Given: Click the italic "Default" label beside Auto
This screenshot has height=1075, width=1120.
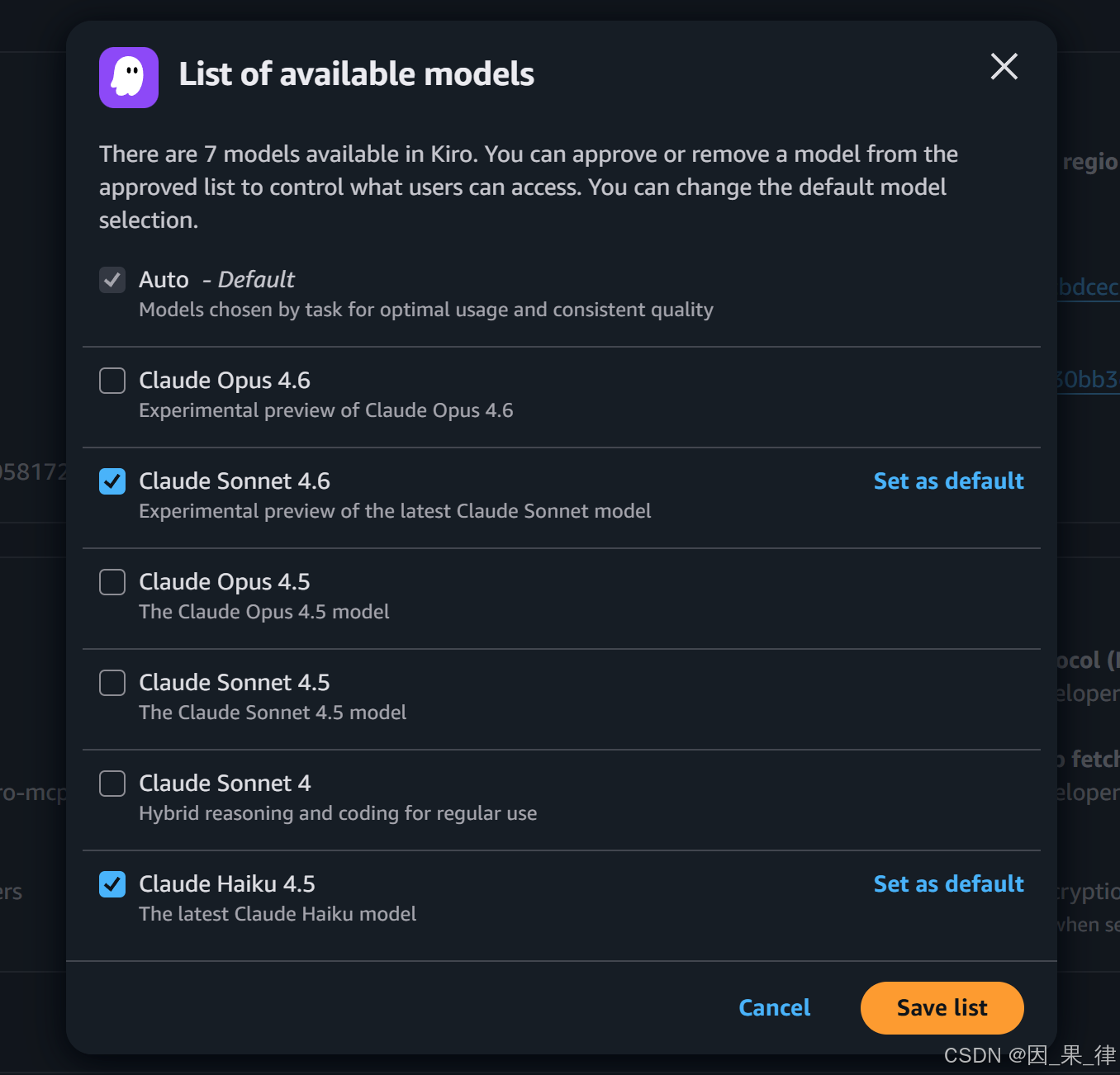Looking at the screenshot, I should tap(256, 280).
